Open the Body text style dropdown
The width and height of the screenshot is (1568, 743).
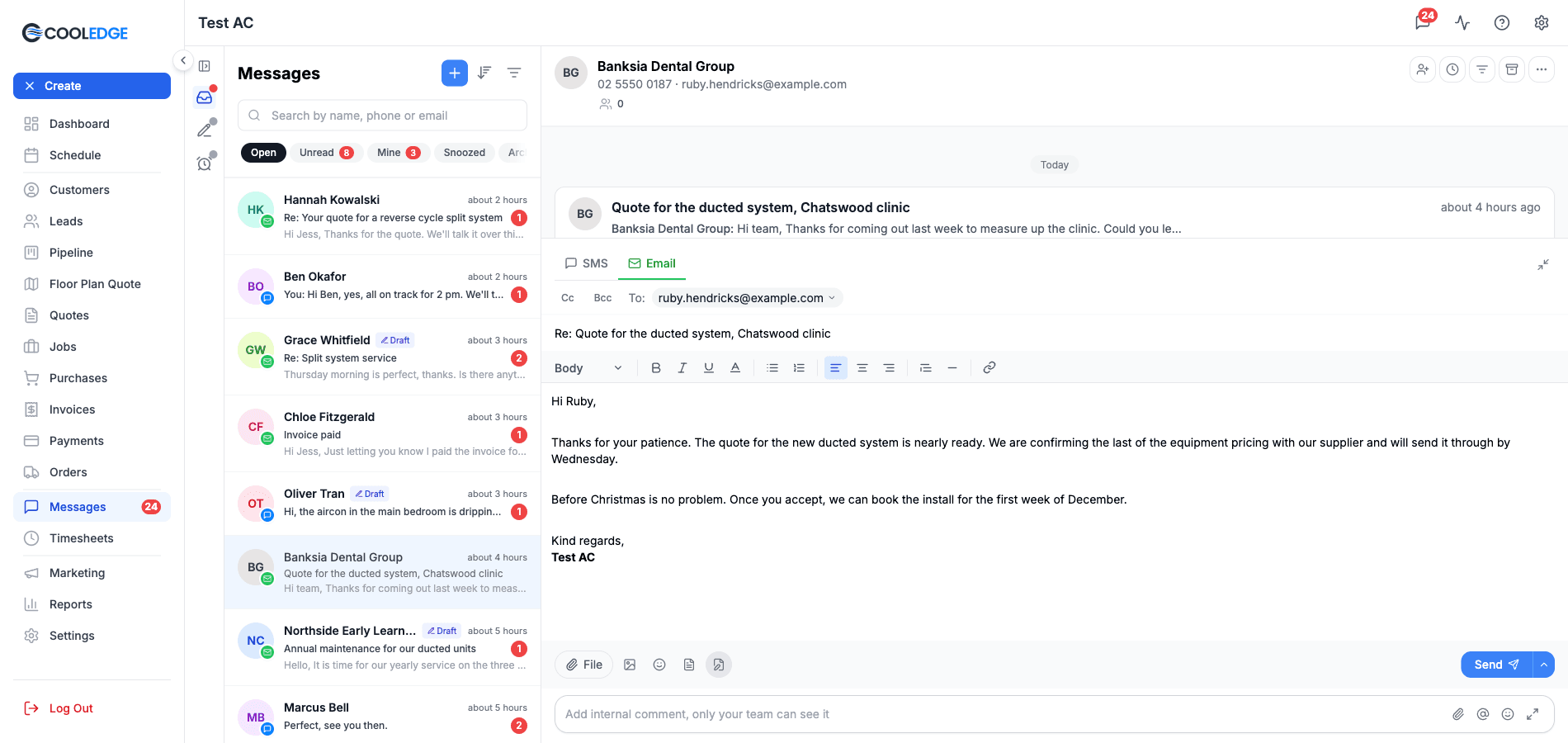tap(588, 368)
